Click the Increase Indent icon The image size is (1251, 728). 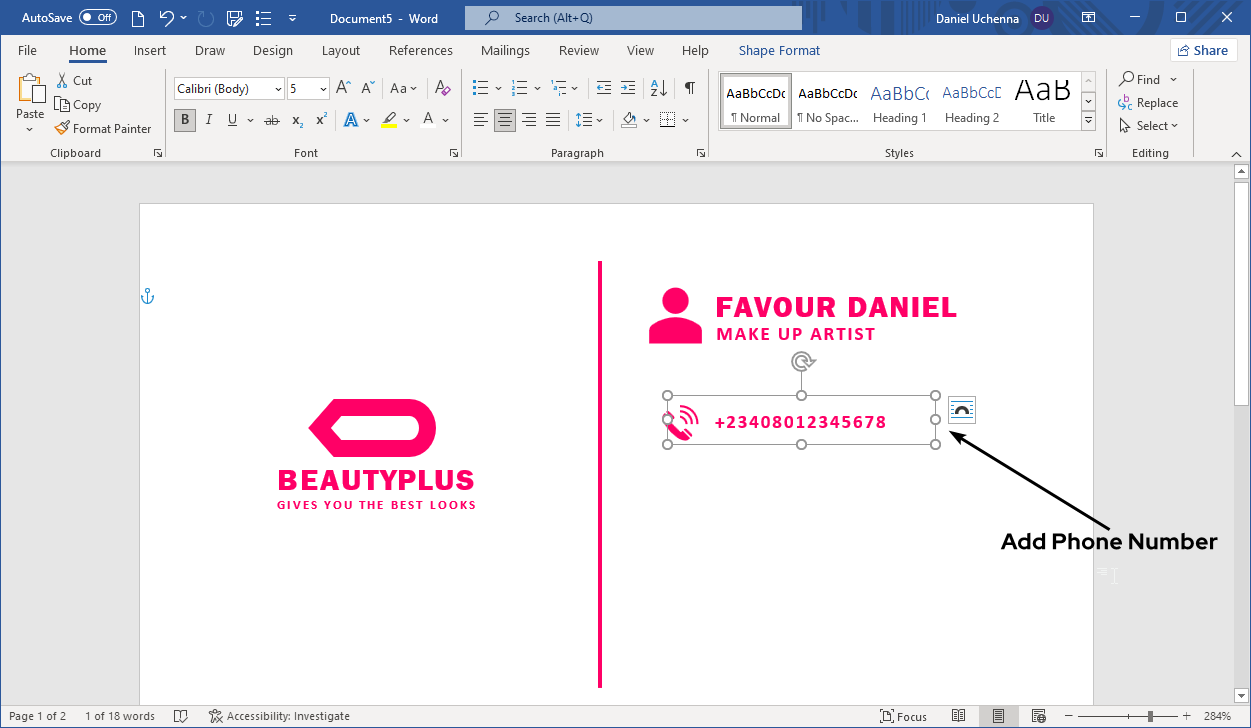(627, 89)
